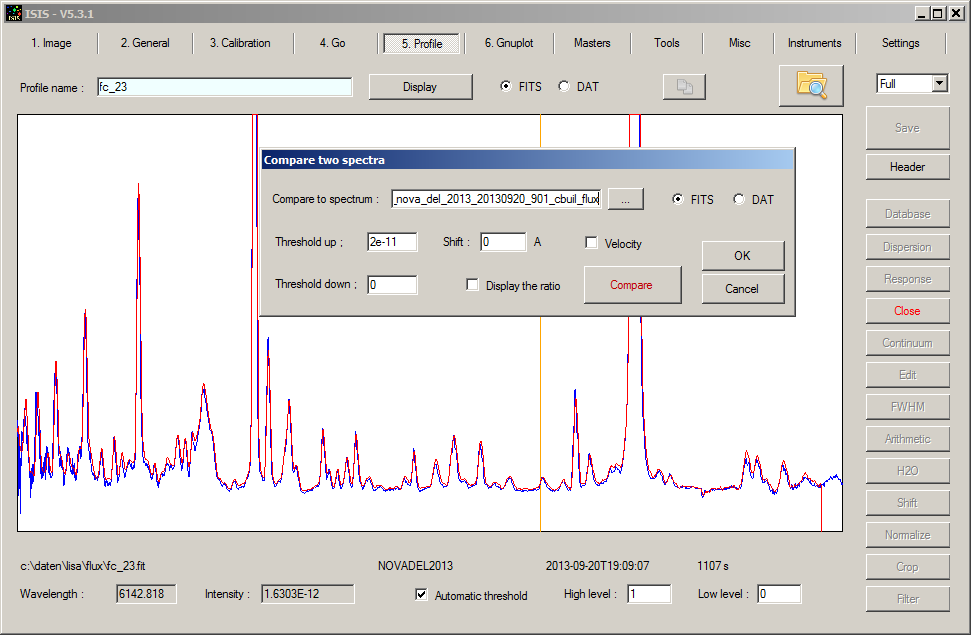Open the Masters tab
The image size is (971, 635).
tap(592, 43)
